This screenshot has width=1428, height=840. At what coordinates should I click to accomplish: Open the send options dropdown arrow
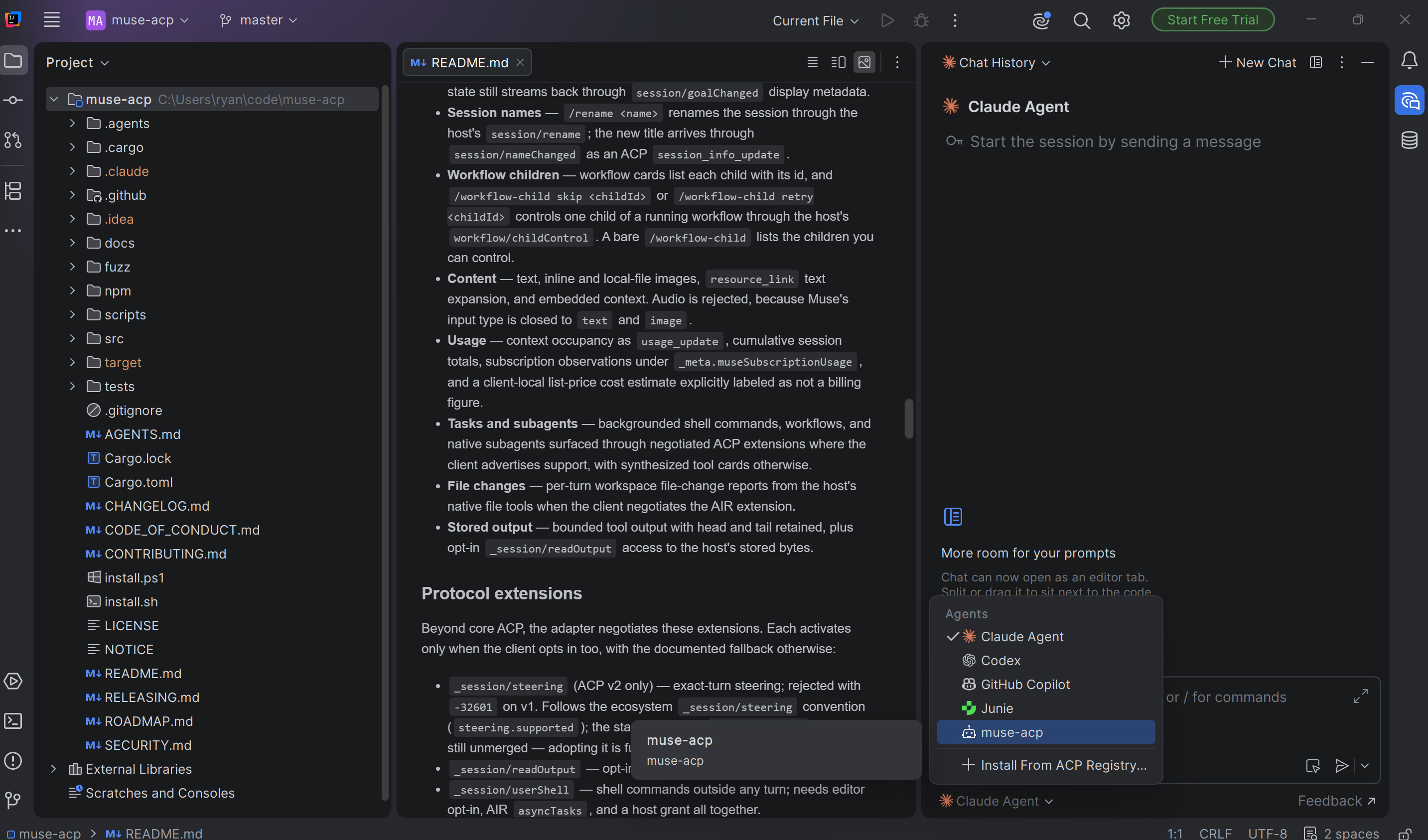(x=1365, y=766)
